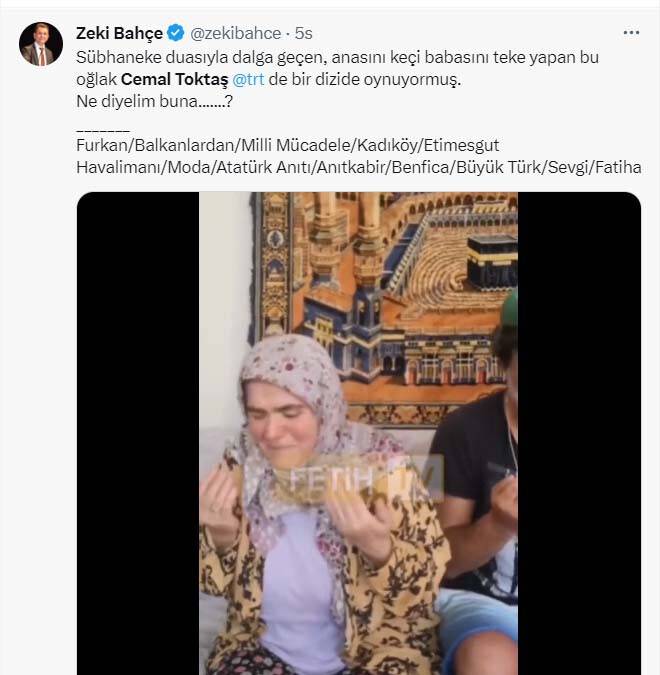Viewport: 660px width, 675px height.
Task: Click the blue verified badge
Action: point(176,33)
